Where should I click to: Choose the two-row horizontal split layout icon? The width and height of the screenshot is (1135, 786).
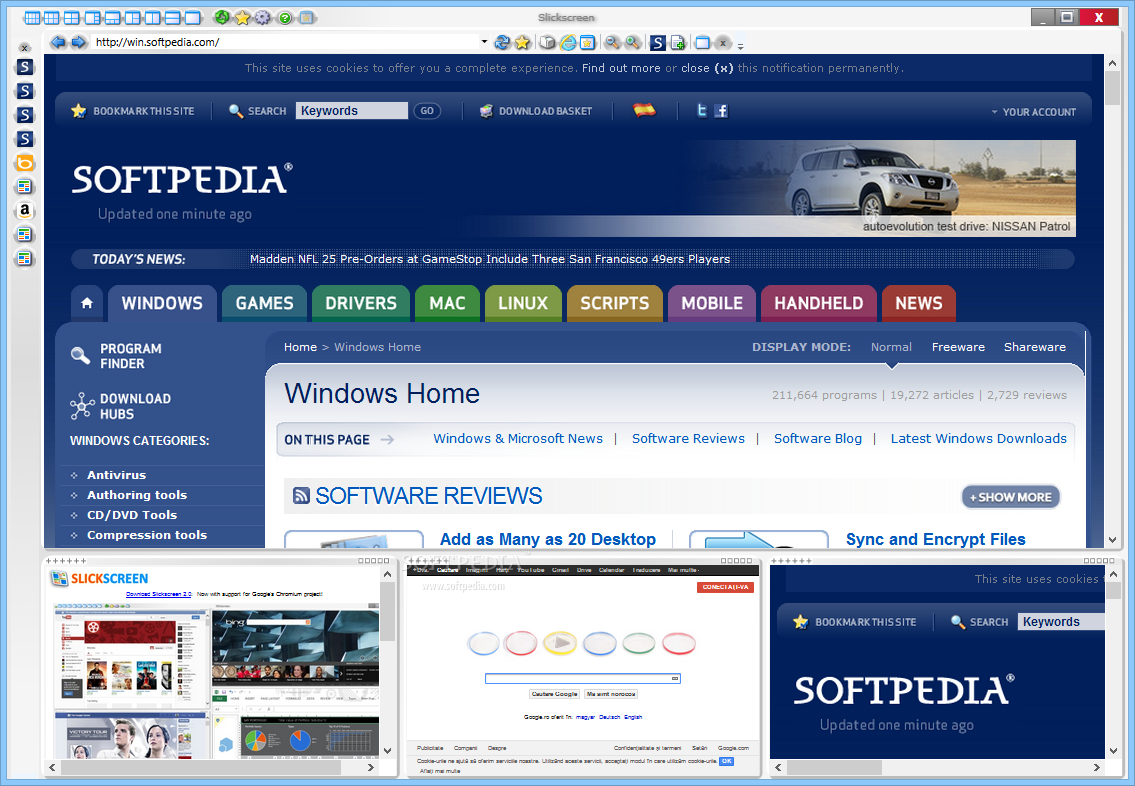click(172, 17)
